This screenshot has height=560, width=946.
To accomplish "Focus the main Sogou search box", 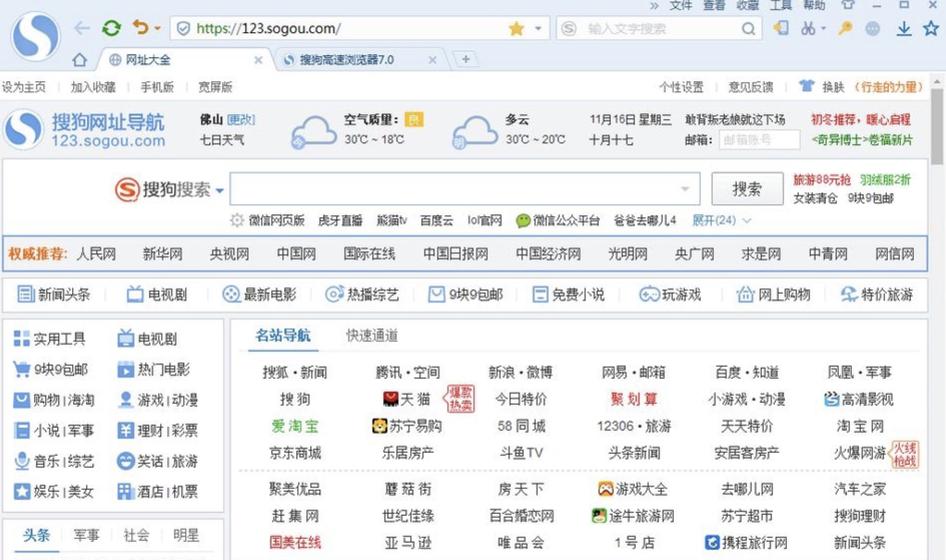I will click(465, 189).
